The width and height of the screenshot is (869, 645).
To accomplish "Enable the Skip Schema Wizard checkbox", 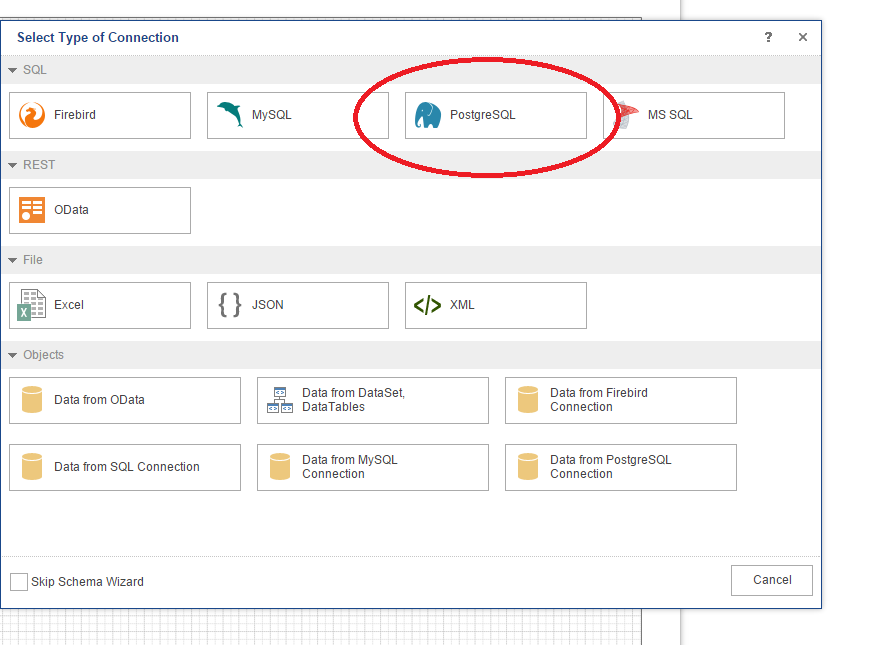I will [19, 582].
